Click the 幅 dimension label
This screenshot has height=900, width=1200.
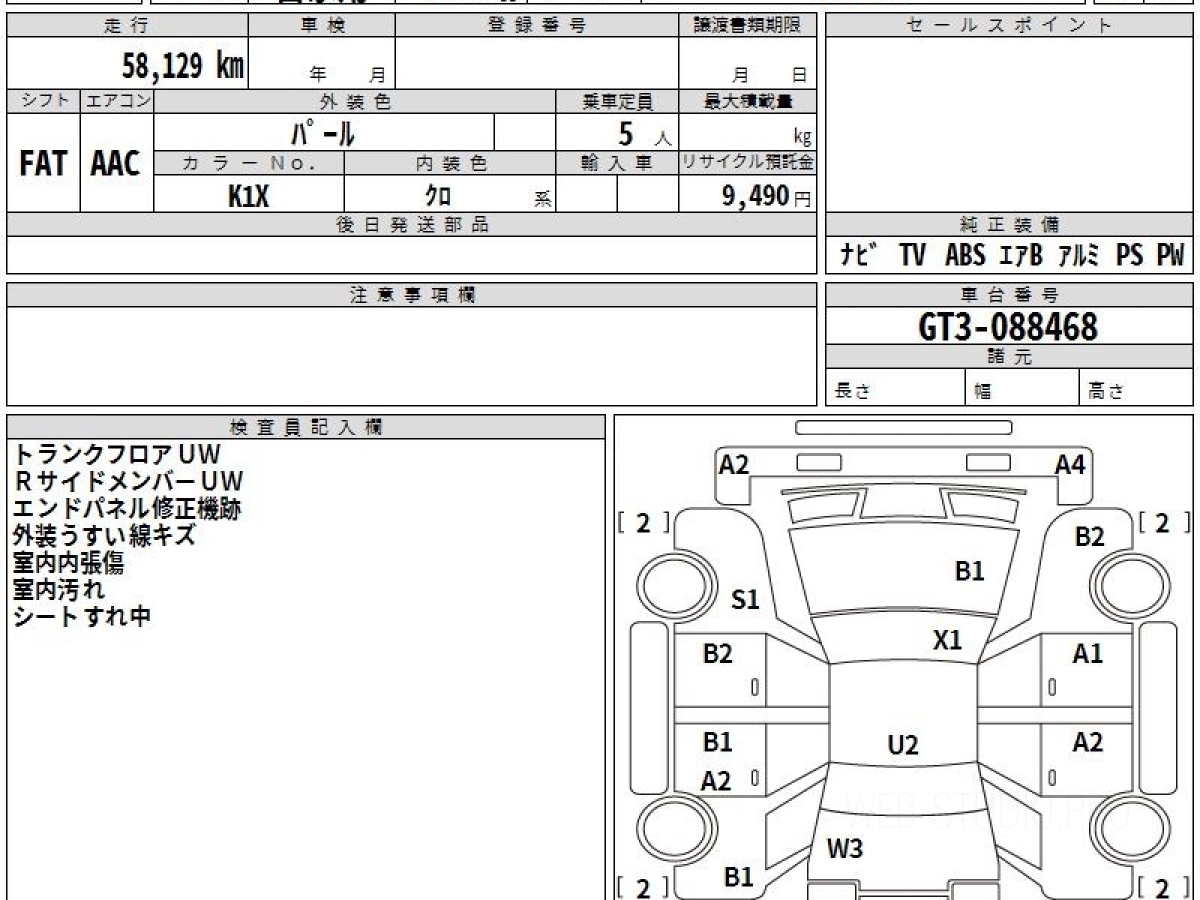(983, 392)
